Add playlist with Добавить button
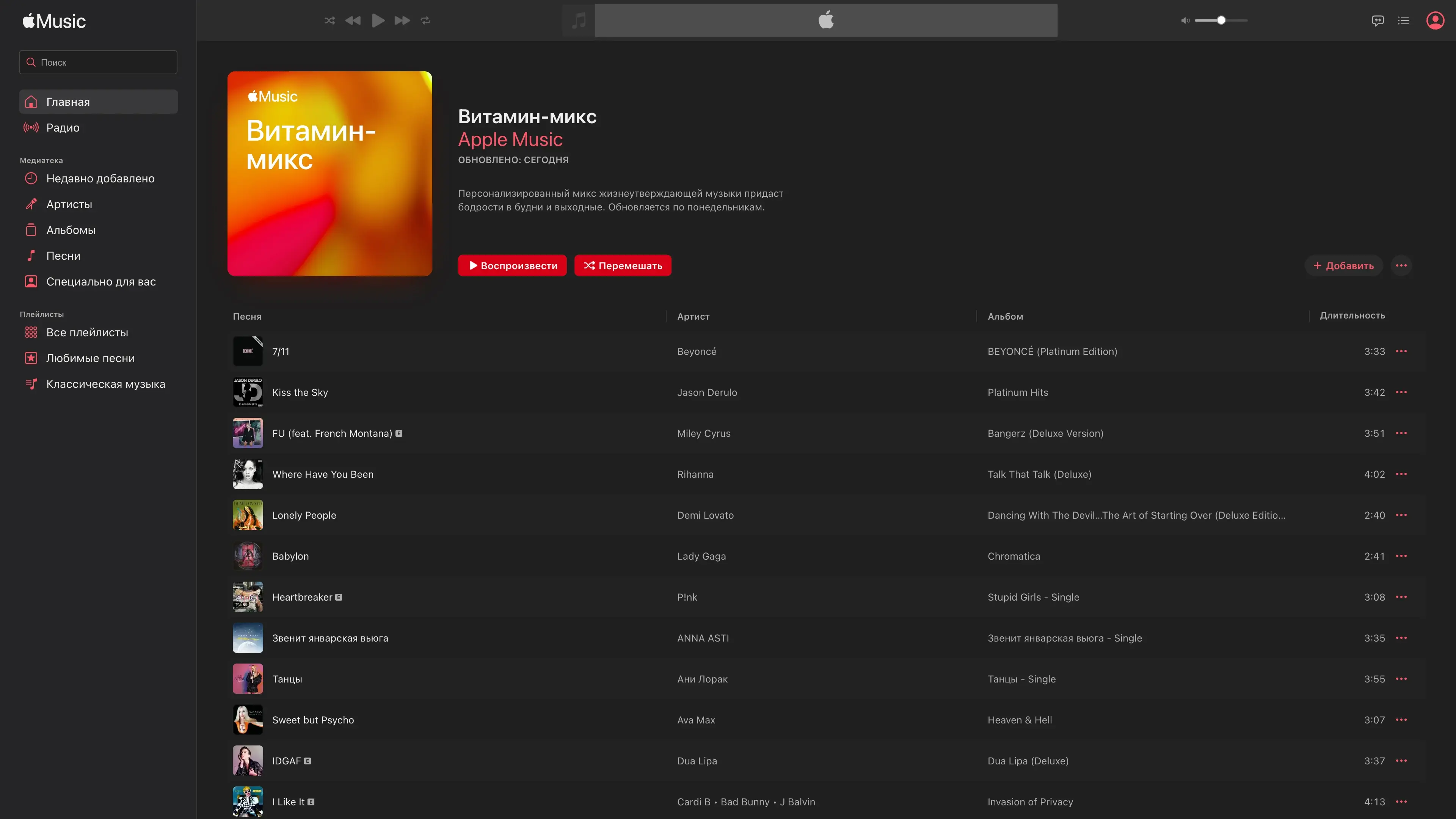Viewport: 1456px width, 819px height. [1343, 266]
